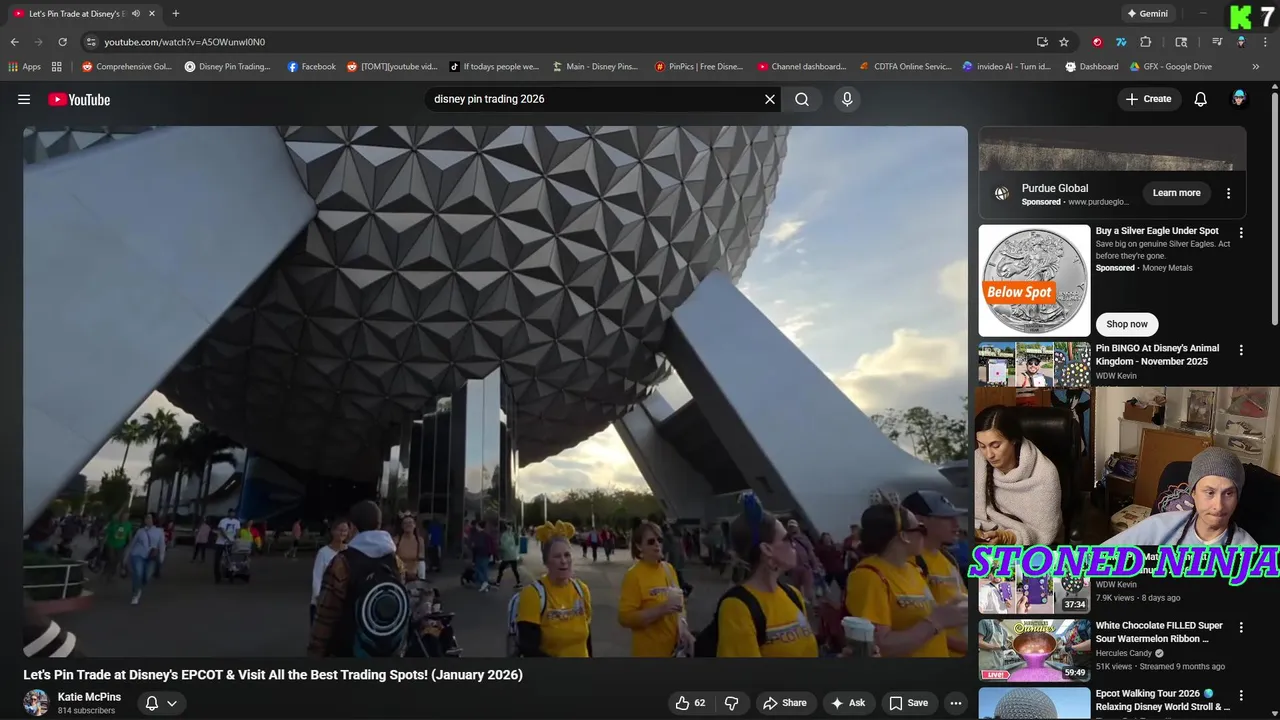This screenshot has width=1280, height=720.
Task: Save the video to a playlist
Action: 908,703
